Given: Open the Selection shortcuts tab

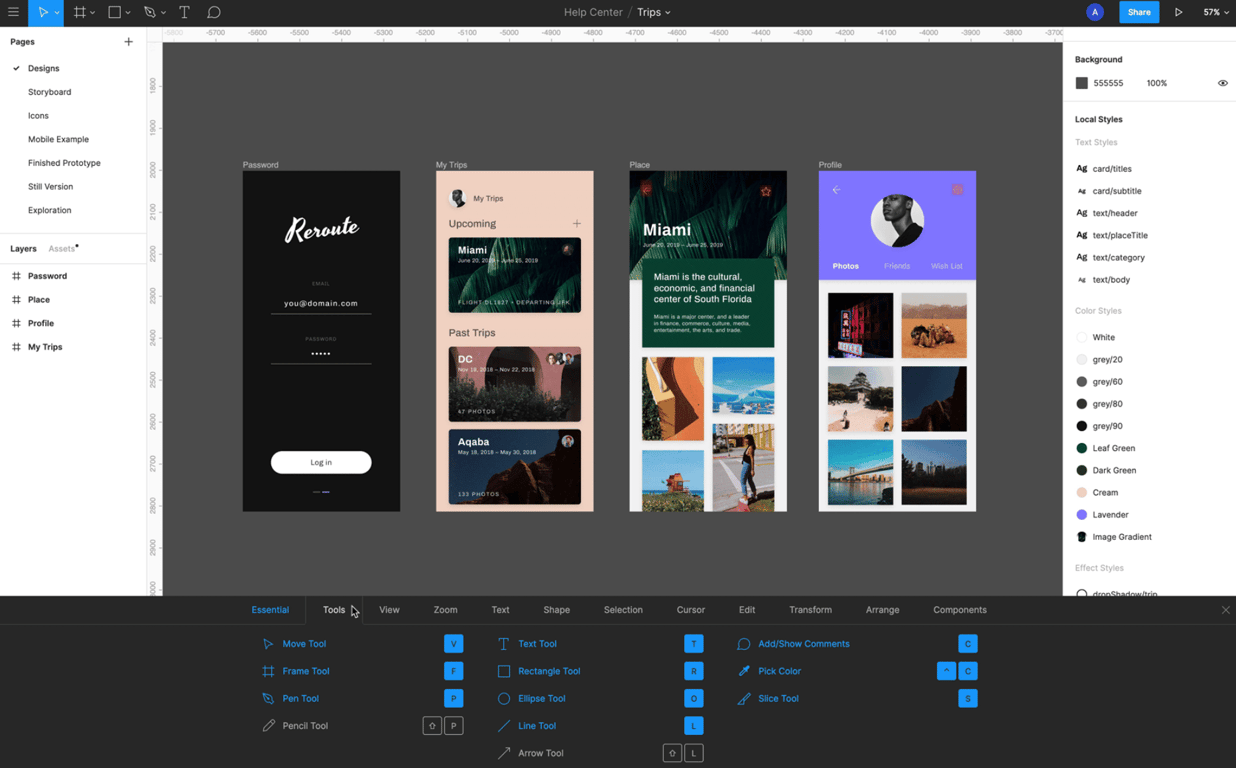Looking at the screenshot, I should (623, 610).
